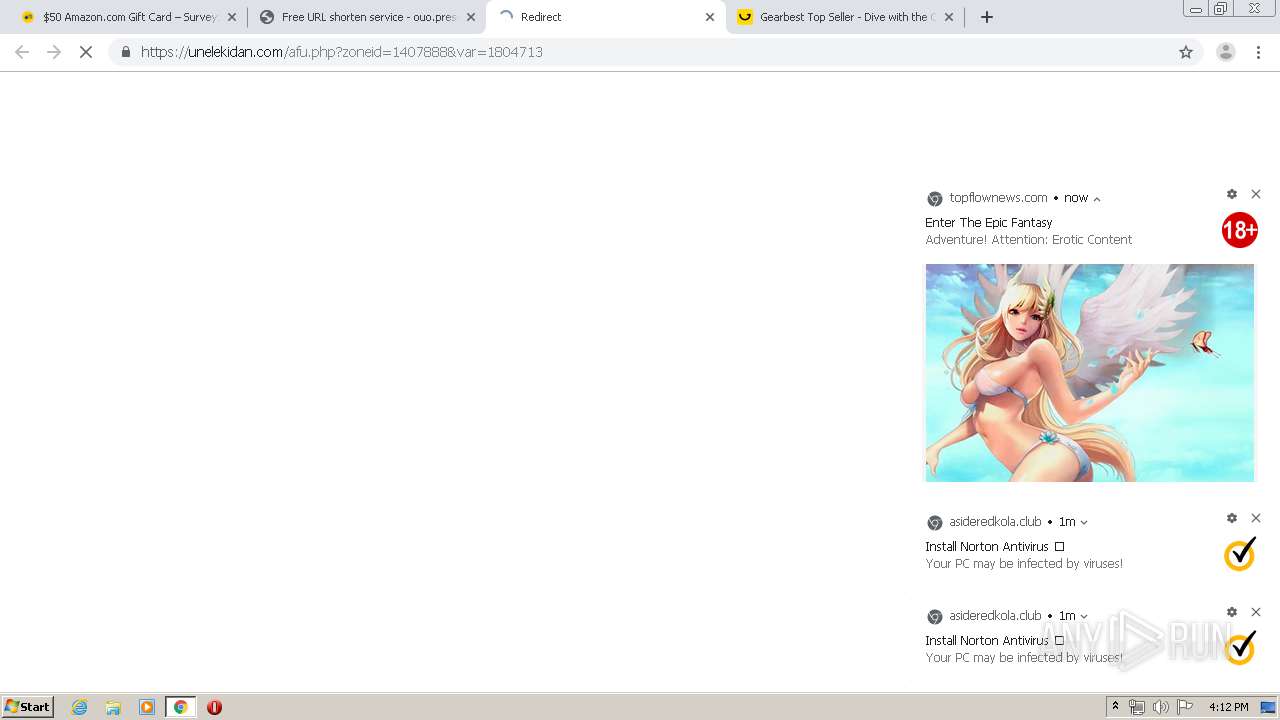Launch Internet Explorer from the taskbar
1280x720 pixels.
coord(80,707)
